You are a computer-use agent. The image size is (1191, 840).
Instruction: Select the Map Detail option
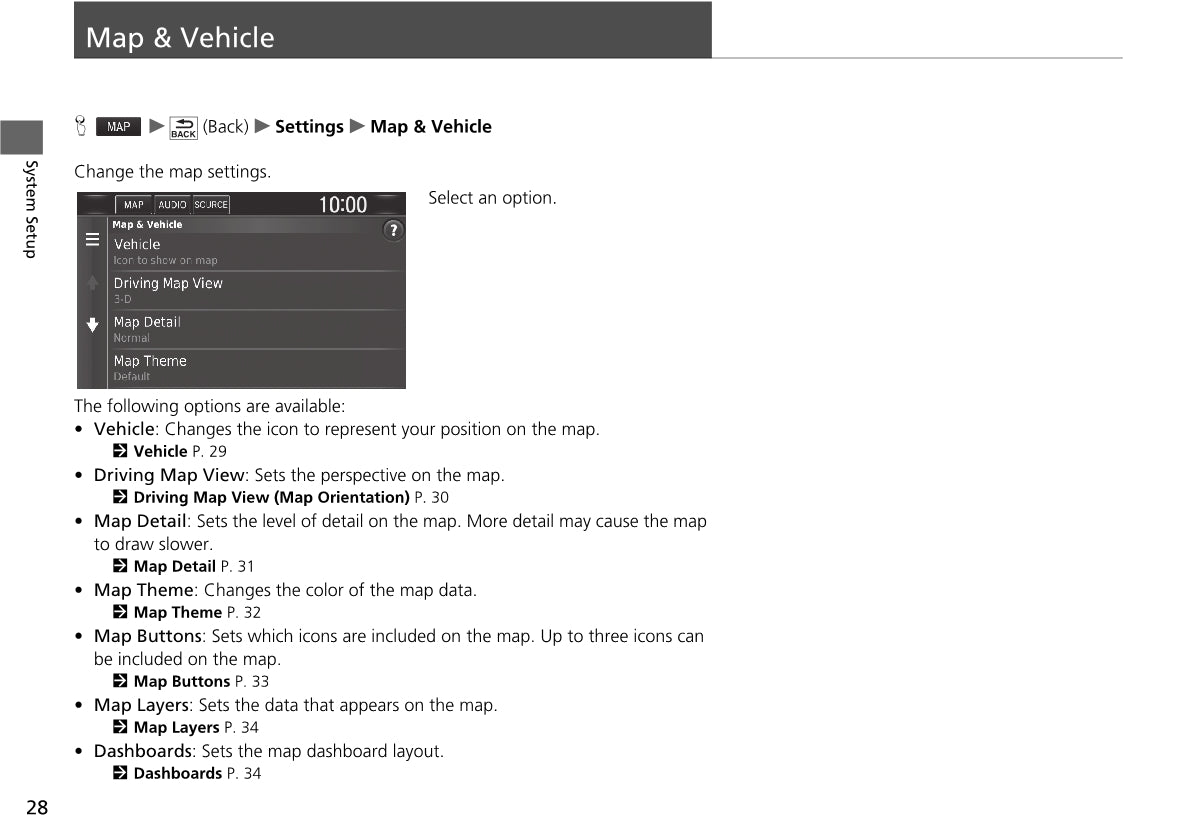[255, 329]
